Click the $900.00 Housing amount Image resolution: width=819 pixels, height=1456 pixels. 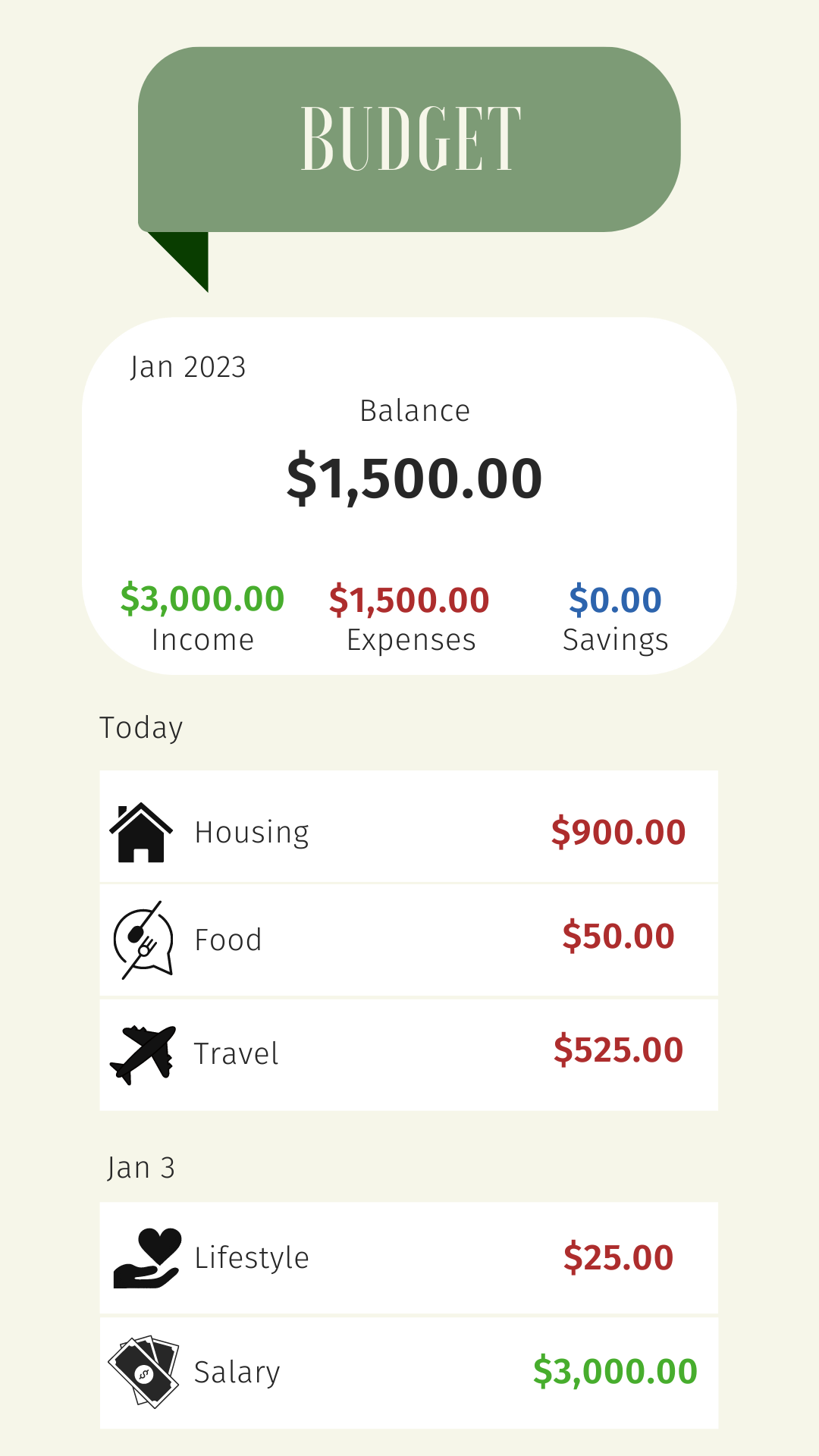pos(618,832)
